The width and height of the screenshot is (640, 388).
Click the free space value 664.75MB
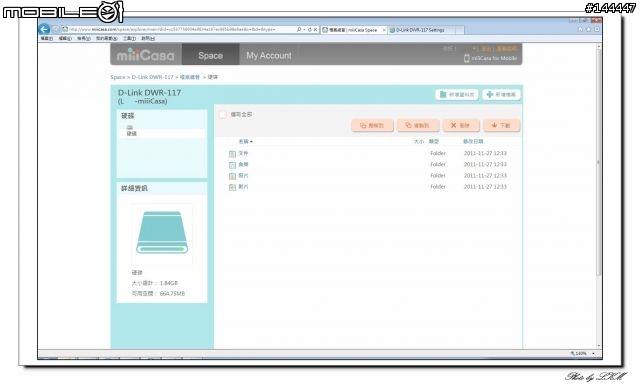pos(172,294)
